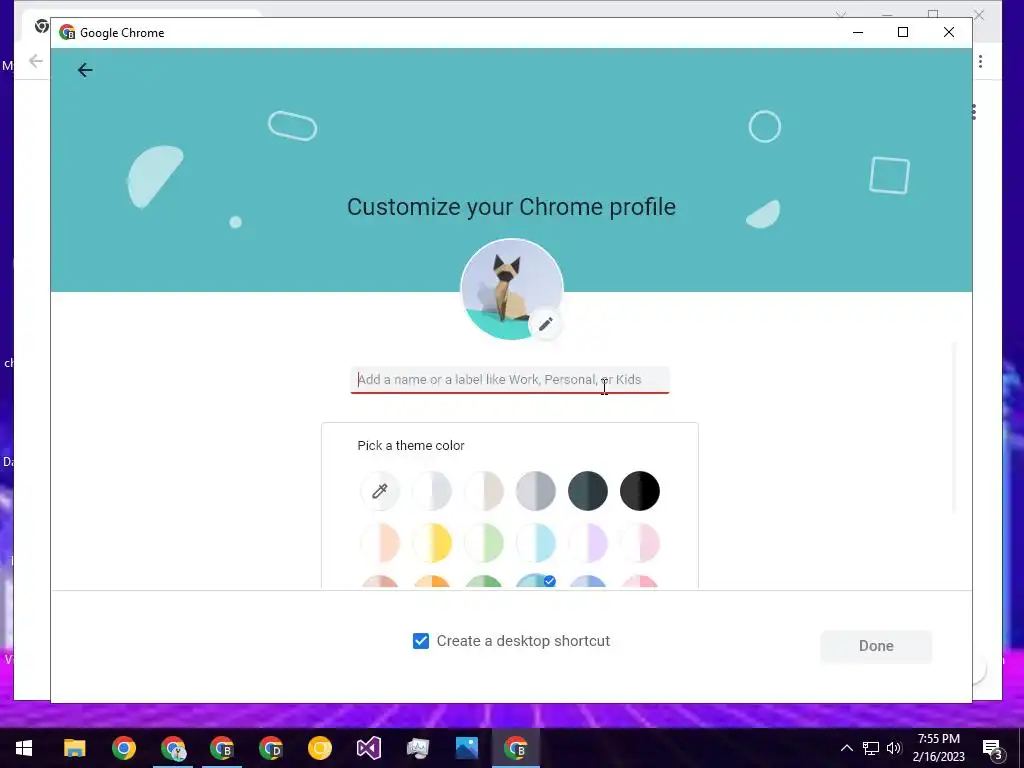The image size is (1024, 768).
Task: Focus the profile name input field
Action: click(510, 380)
